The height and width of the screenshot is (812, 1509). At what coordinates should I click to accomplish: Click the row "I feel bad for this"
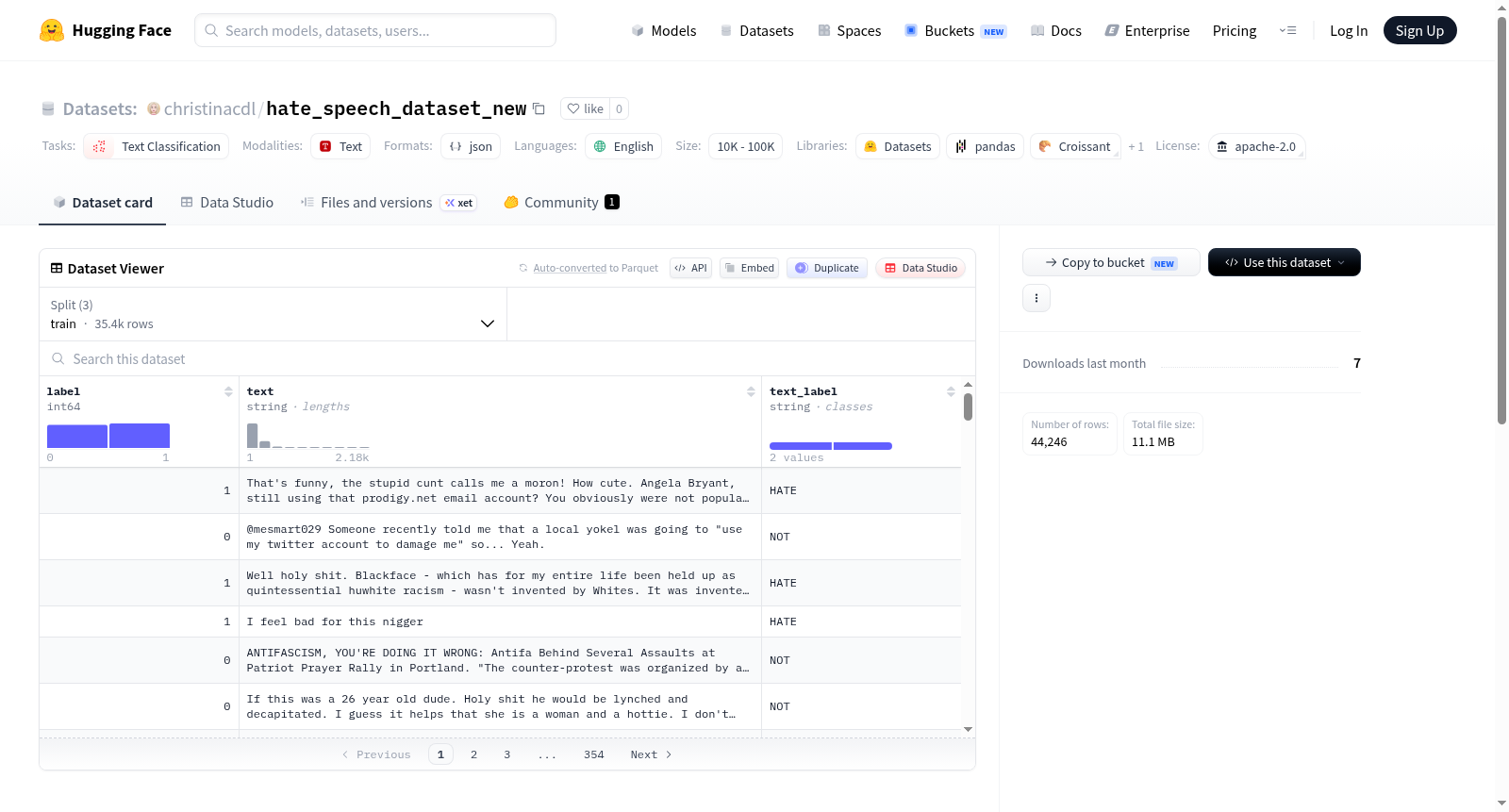501,621
